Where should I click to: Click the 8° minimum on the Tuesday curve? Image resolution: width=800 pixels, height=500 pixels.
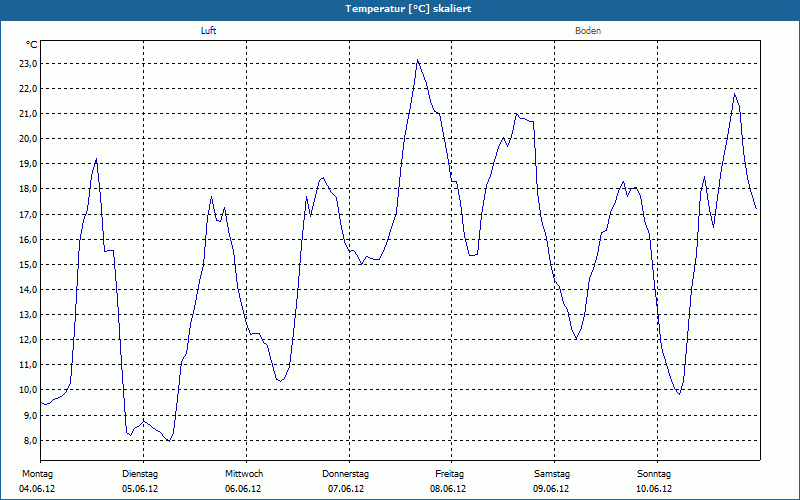169,441
